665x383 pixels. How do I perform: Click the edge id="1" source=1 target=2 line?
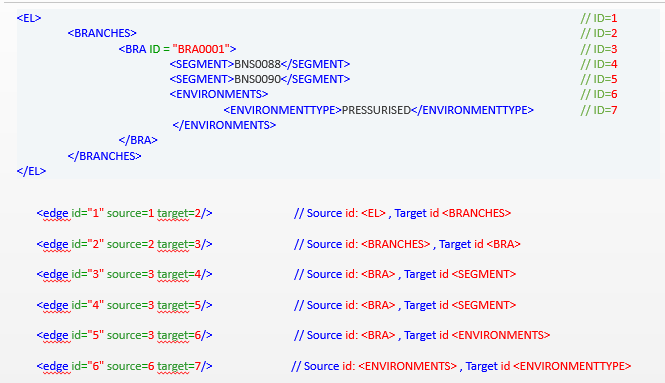pos(125,213)
